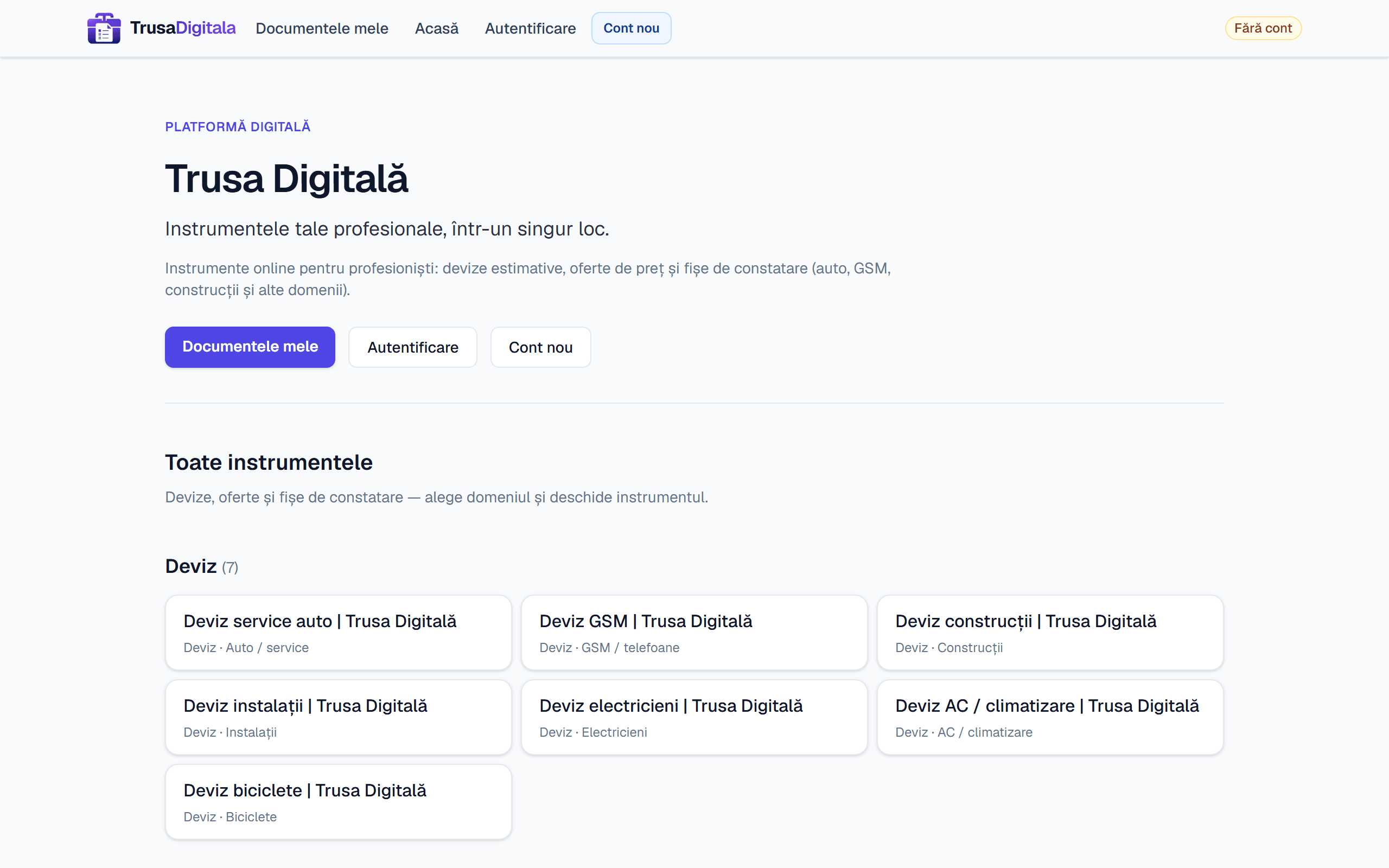This screenshot has height=868, width=1389.
Task: Click the 'Deviz · Electricieni' subtitle
Action: pos(594,732)
